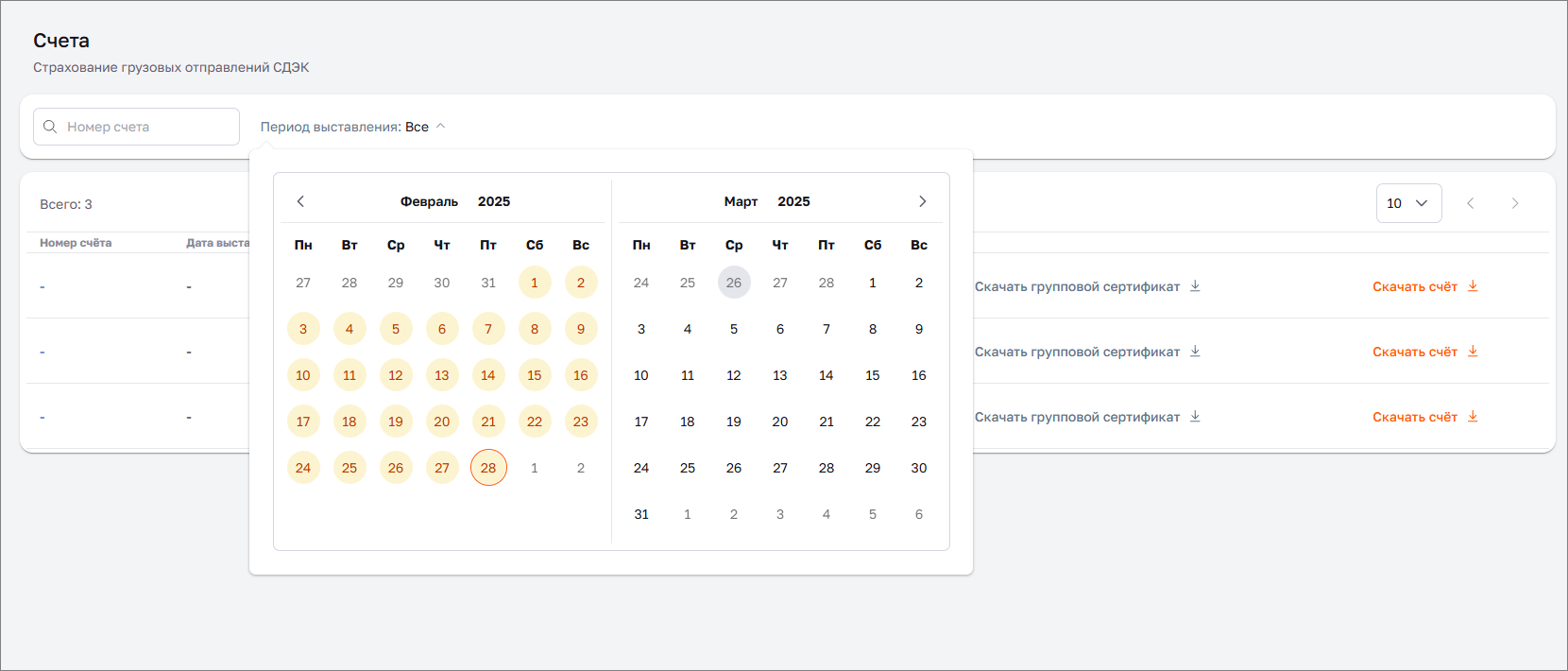This screenshot has width=1568, height=671.
Task: Go to next month in calendar
Action: click(x=922, y=201)
